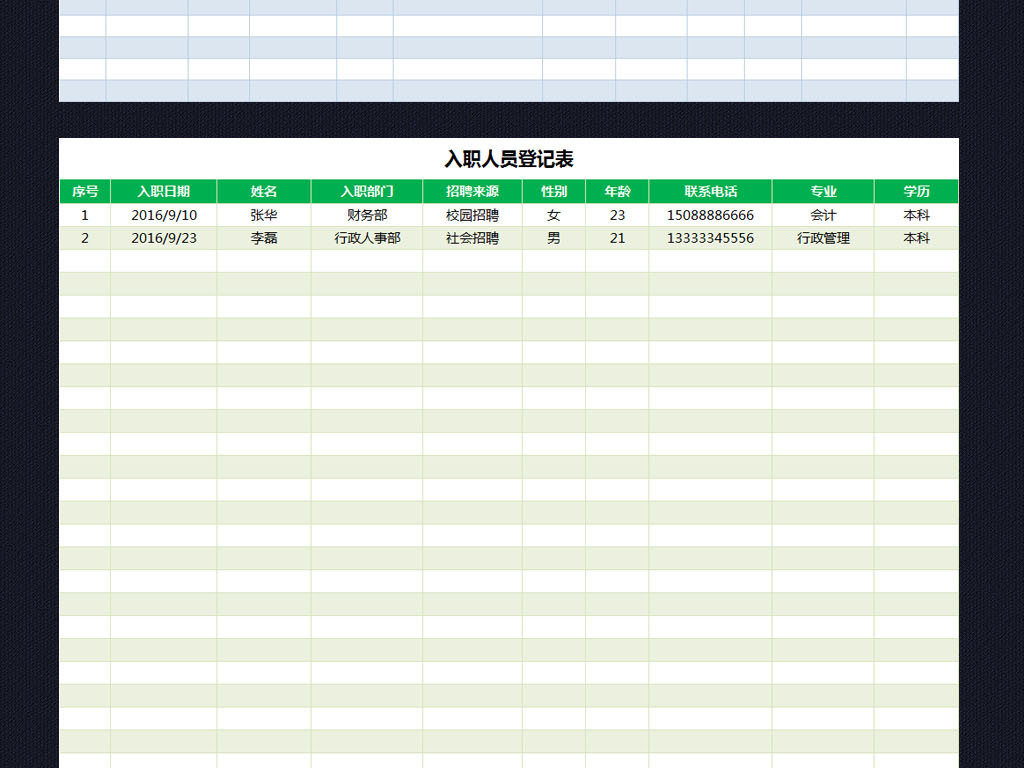Select the 联系电话 column header
The image size is (1024, 768).
click(711, 191)
